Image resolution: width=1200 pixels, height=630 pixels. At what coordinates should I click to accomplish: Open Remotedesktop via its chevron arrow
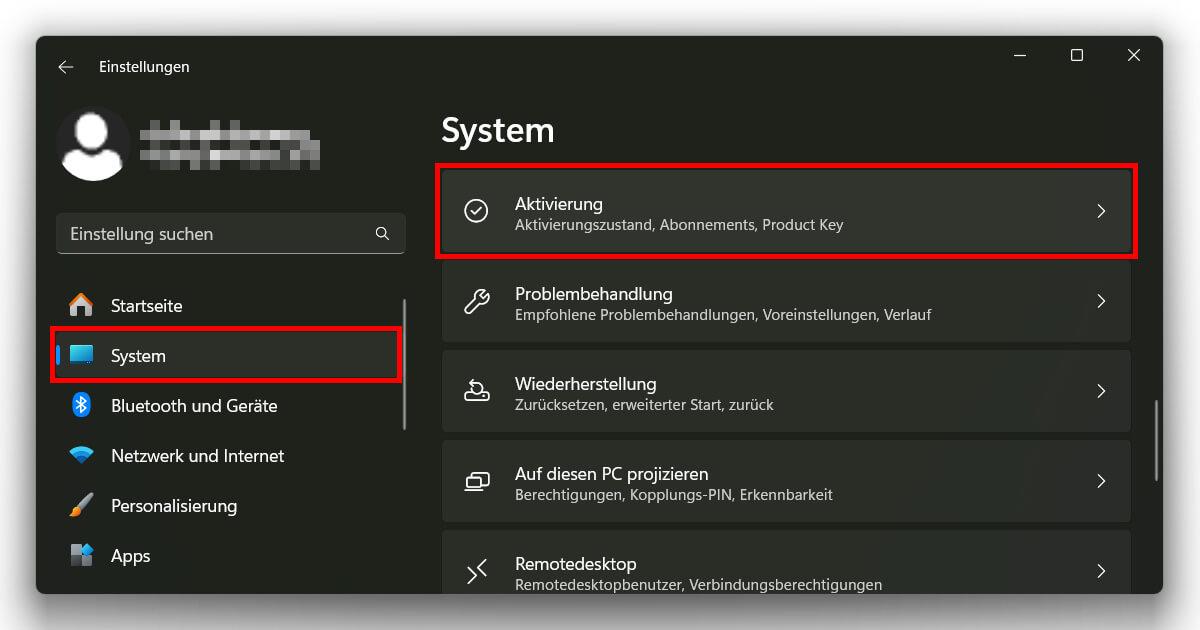pos(1101,571)
